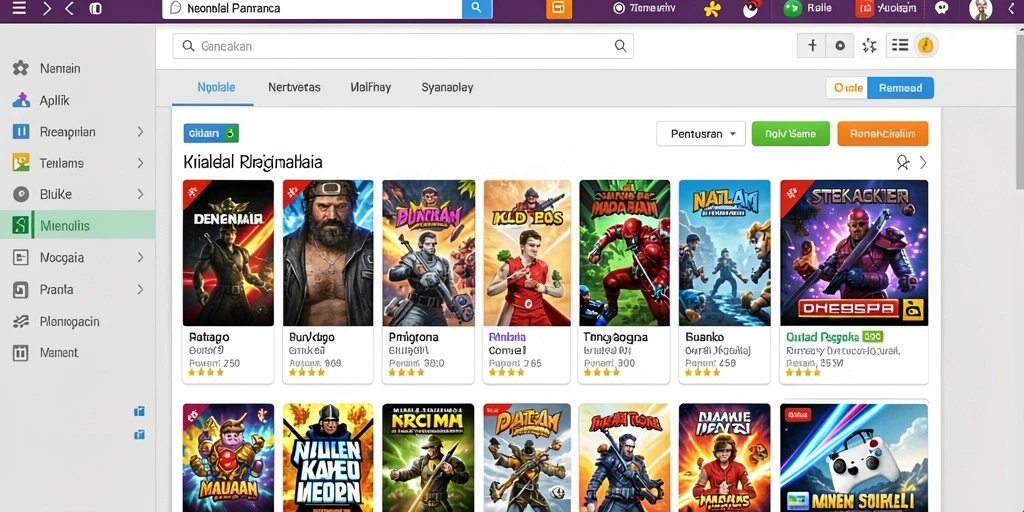The height and width of the screenshot is (512, 1024).
Task: Click the next chevron beside the section heading
Action: (923, 163)
